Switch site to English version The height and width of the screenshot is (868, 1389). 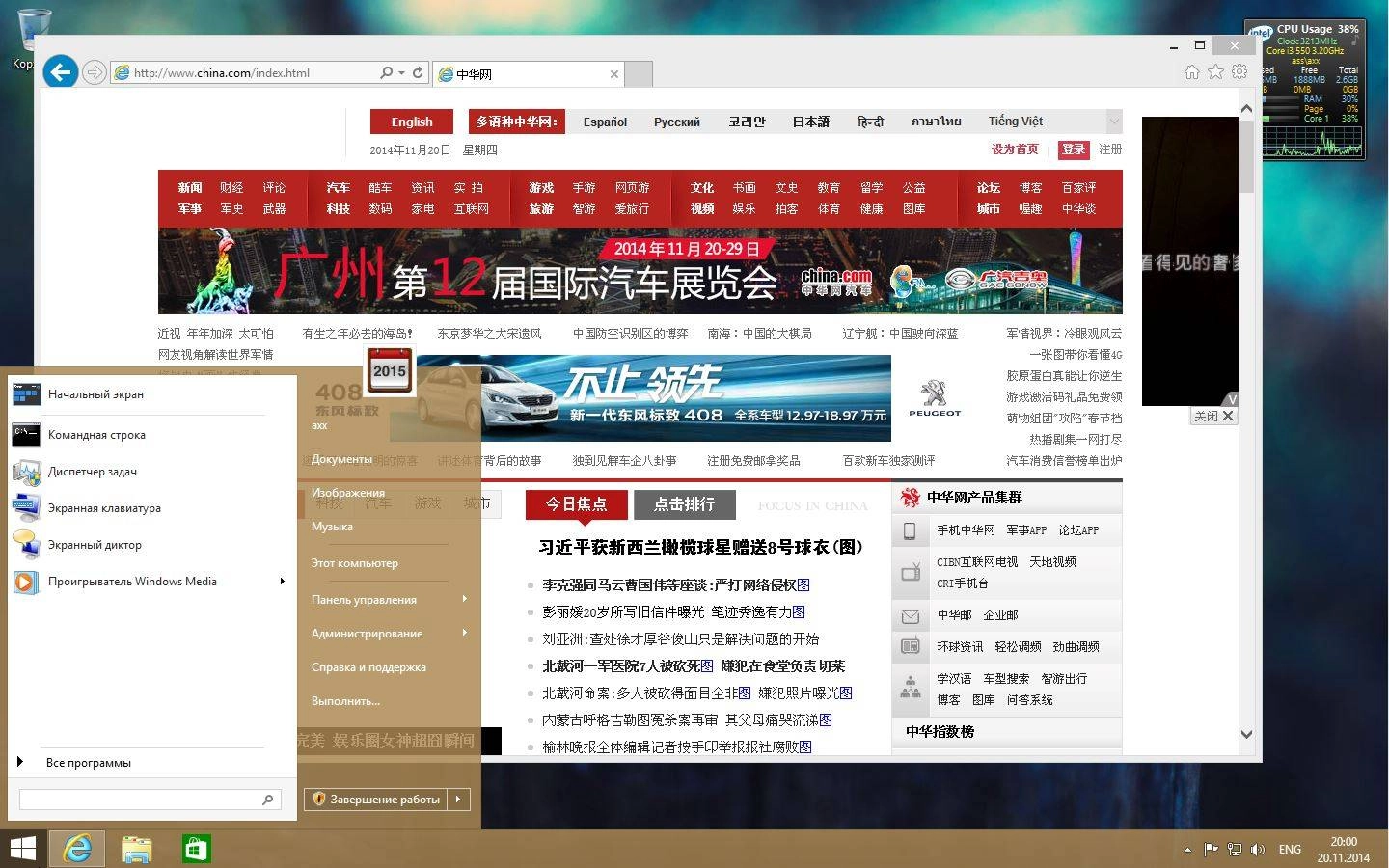[x=412, y=122]
